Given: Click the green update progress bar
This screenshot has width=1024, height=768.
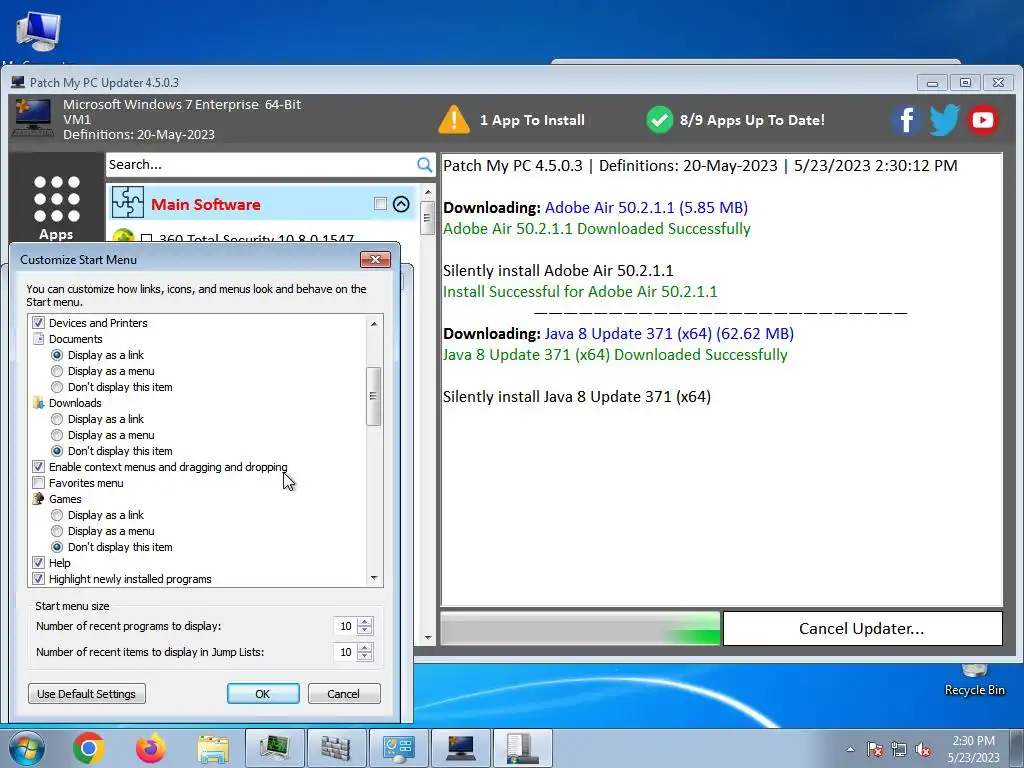Looking at the screenshot, I should click(580, 628).
